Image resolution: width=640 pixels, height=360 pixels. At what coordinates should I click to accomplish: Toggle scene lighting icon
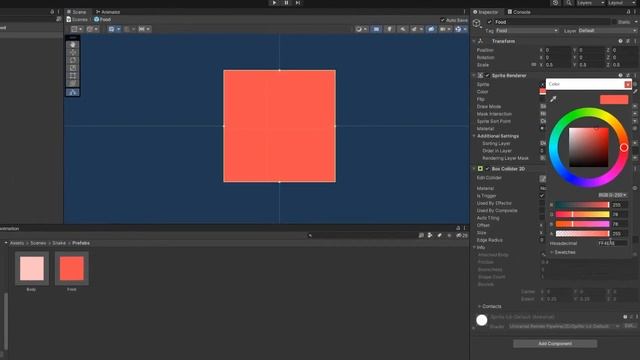389,29
